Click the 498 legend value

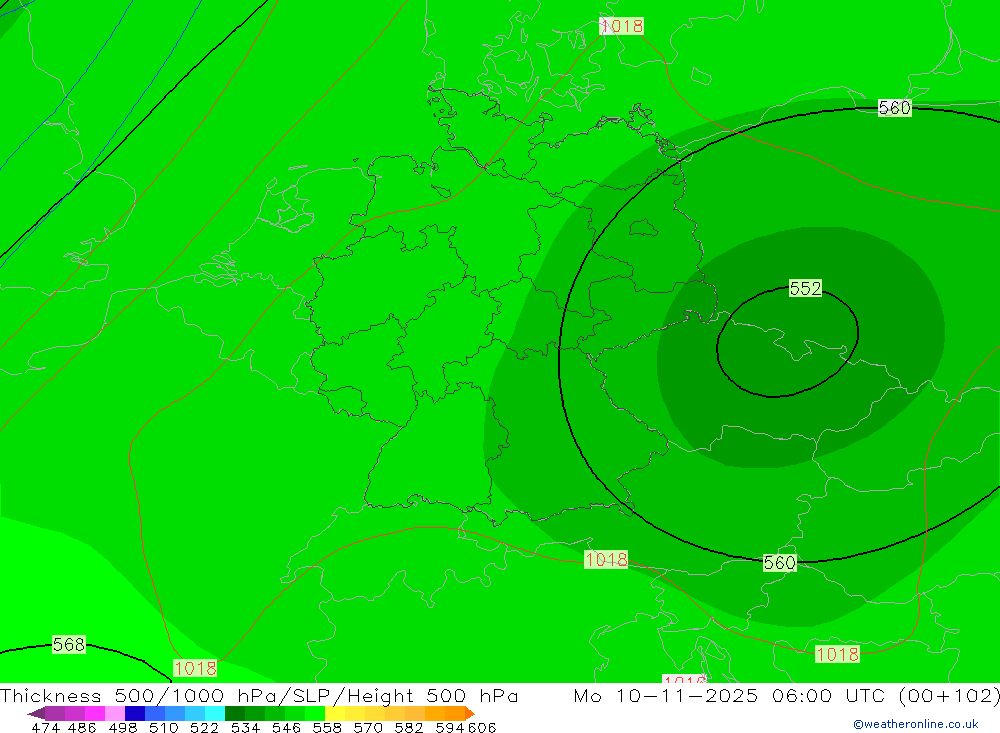click(122, 727)
